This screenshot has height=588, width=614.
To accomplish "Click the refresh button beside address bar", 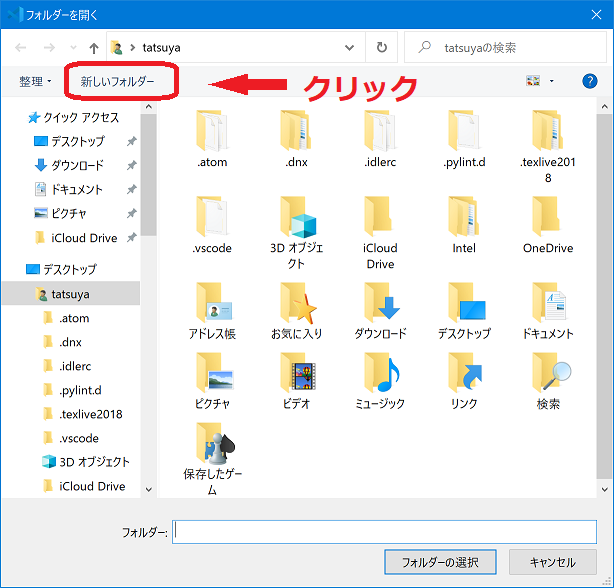I will pyautogui.click(x=381, y=48).
